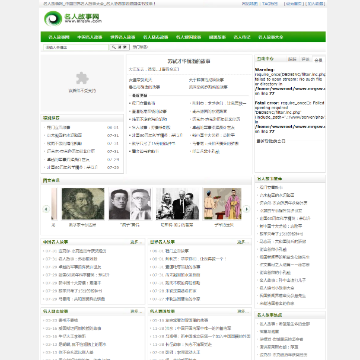The width and height of the screenshot is (360, 360).
Task: Click the More link in 中国名人故事 section header
Action: click(136, 242)
